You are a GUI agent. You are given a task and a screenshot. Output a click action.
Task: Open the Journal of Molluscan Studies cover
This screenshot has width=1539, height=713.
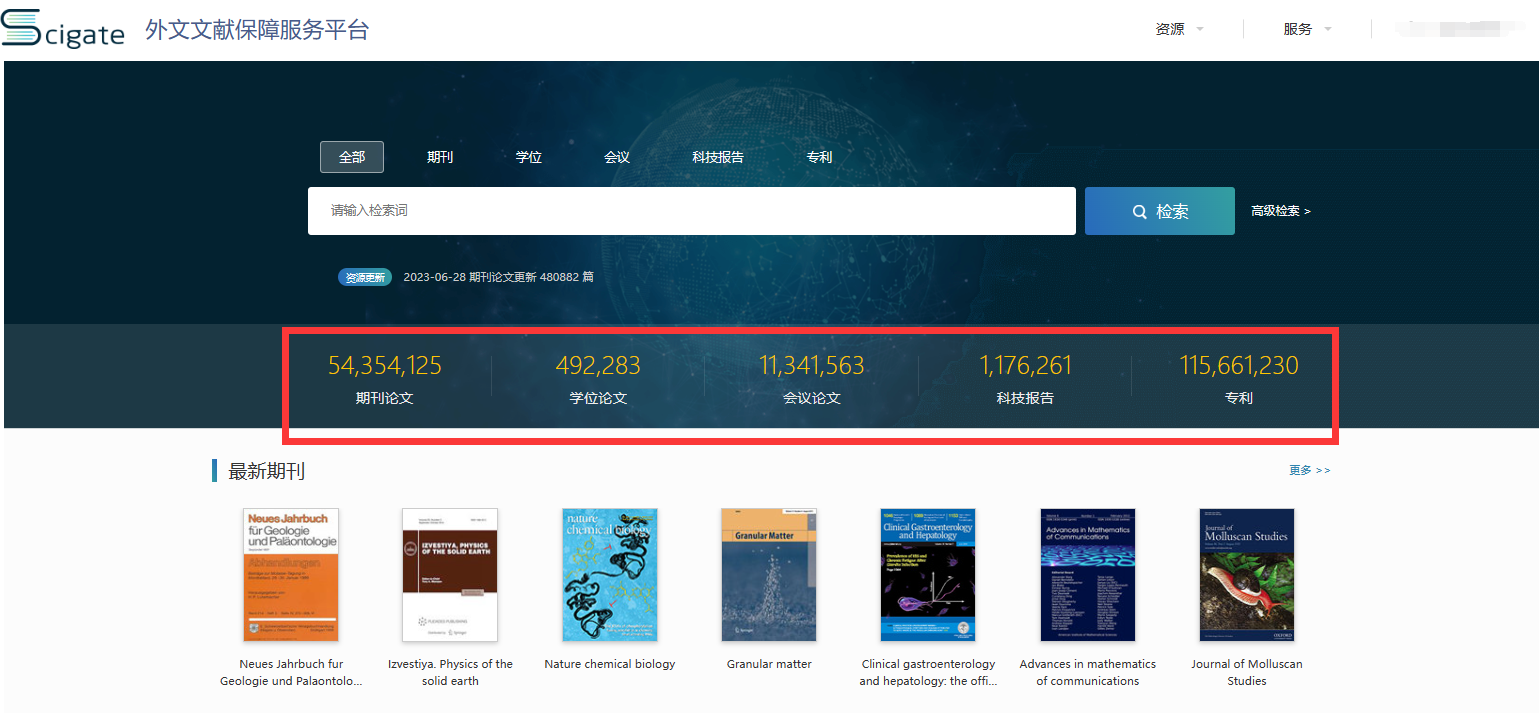pos(1246,574)
